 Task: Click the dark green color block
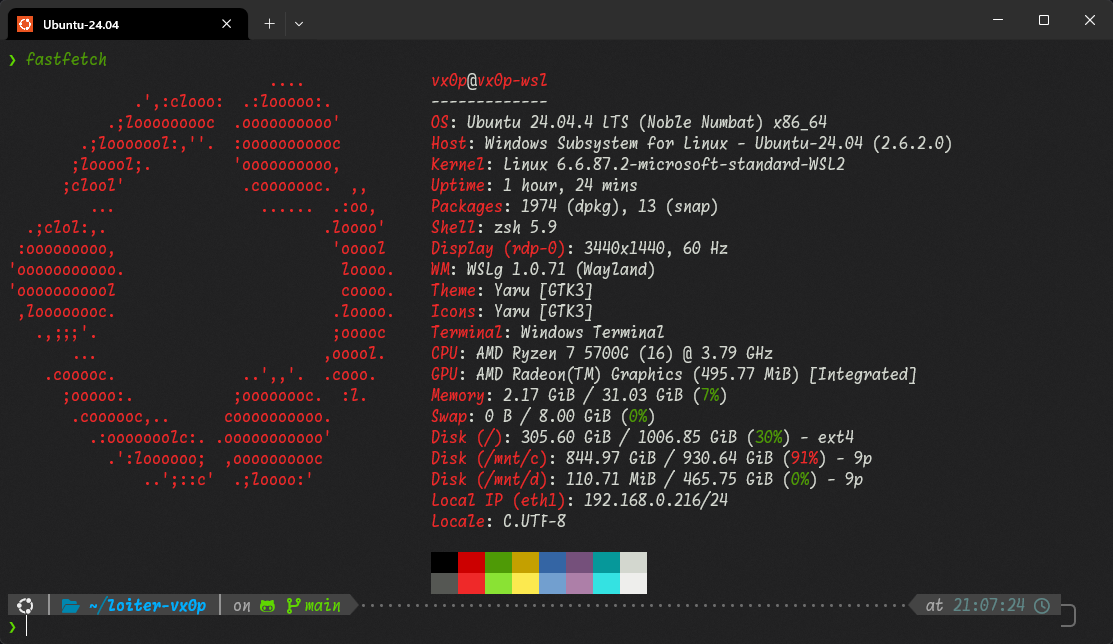(x=498, y=562)
